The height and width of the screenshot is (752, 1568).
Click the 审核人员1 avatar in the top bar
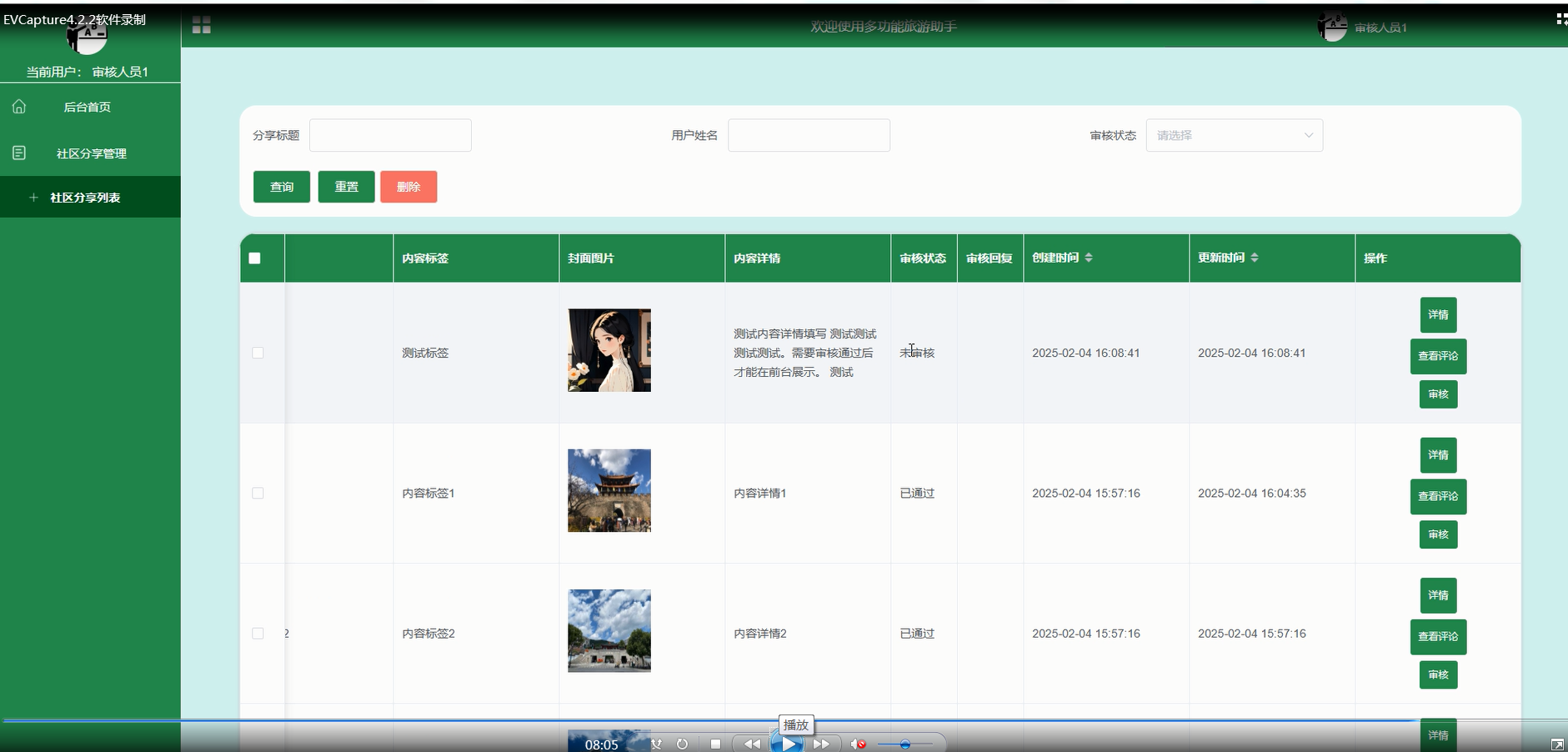[1332, 27]
